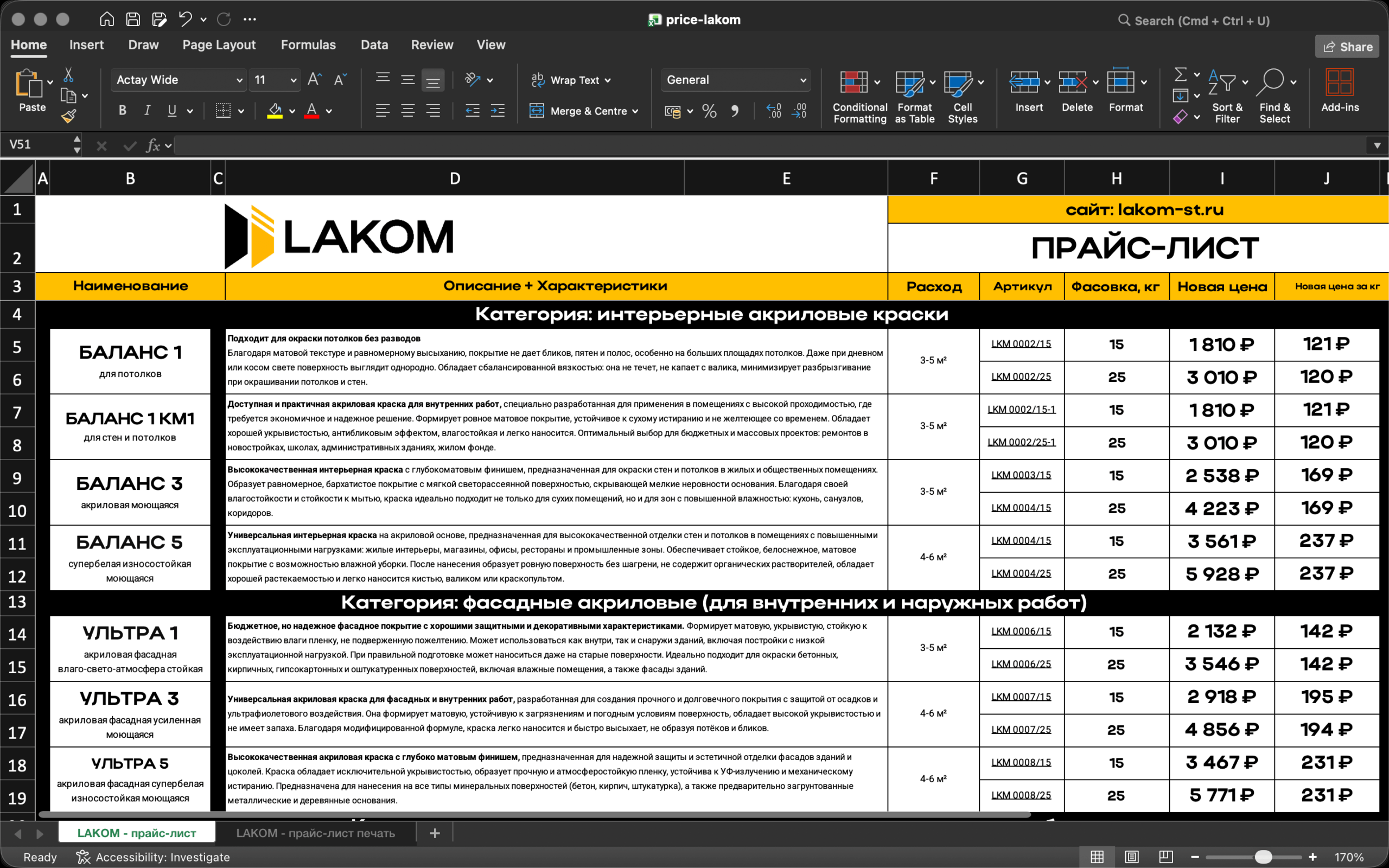Toggle Italic formatting

[147, 111]
